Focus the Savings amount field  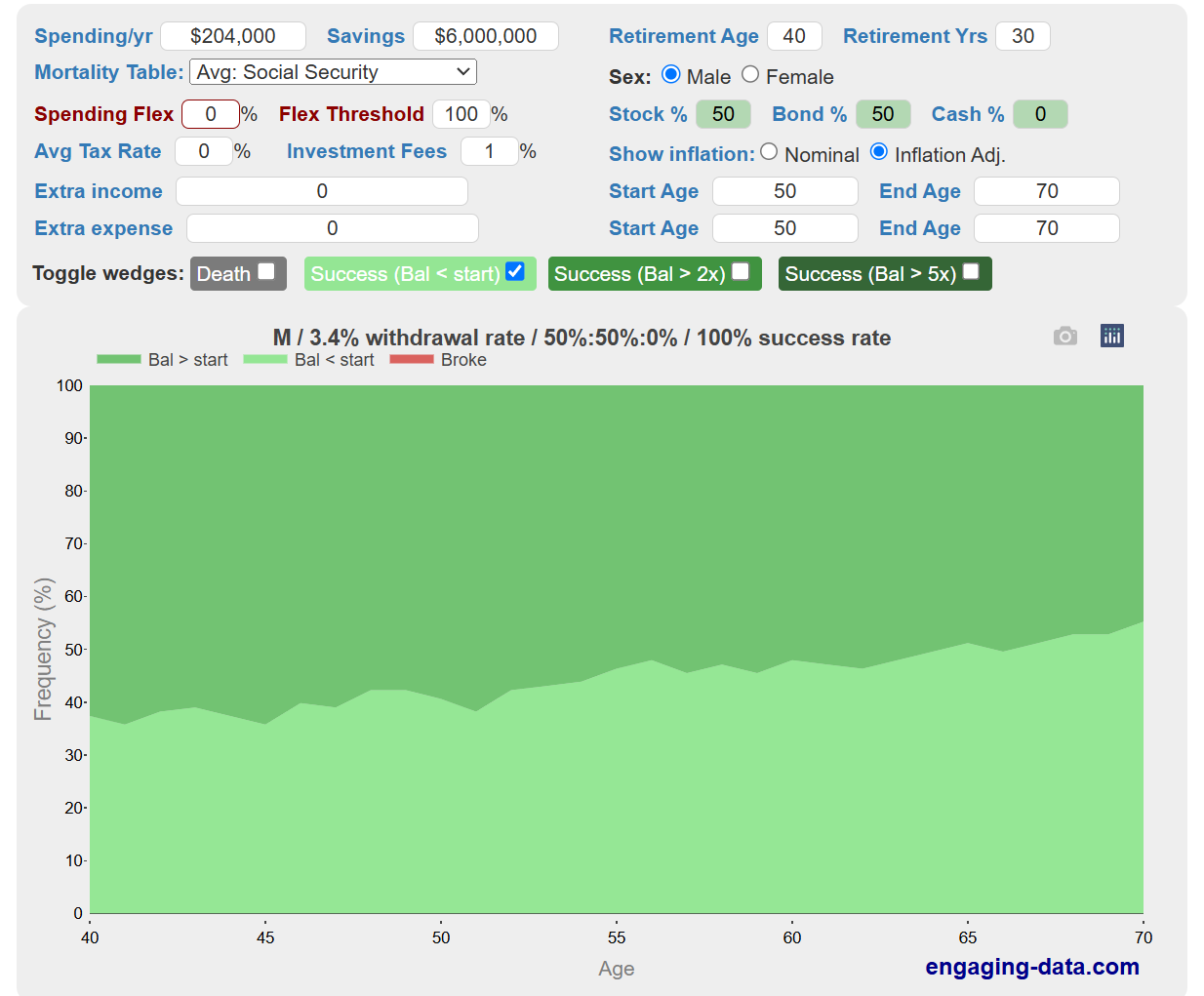coord(485,36)
